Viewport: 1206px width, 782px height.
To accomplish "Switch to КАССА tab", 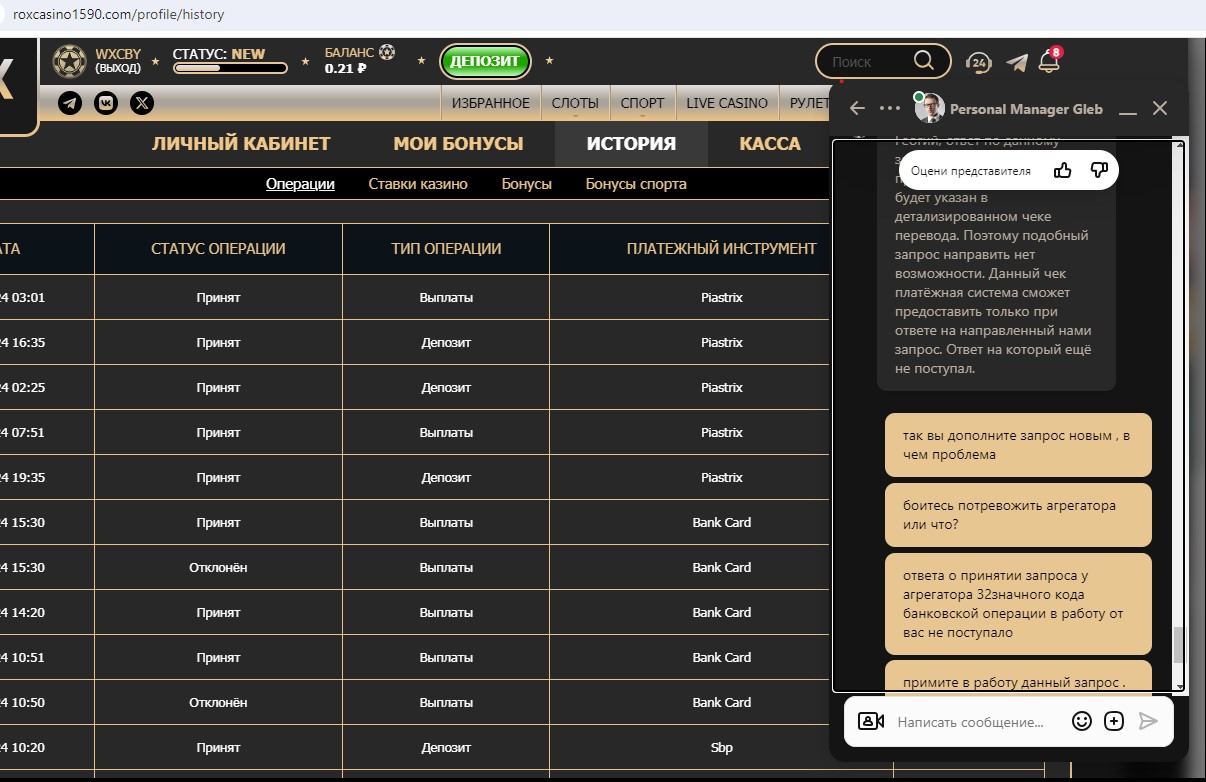I will click(770, 144).
